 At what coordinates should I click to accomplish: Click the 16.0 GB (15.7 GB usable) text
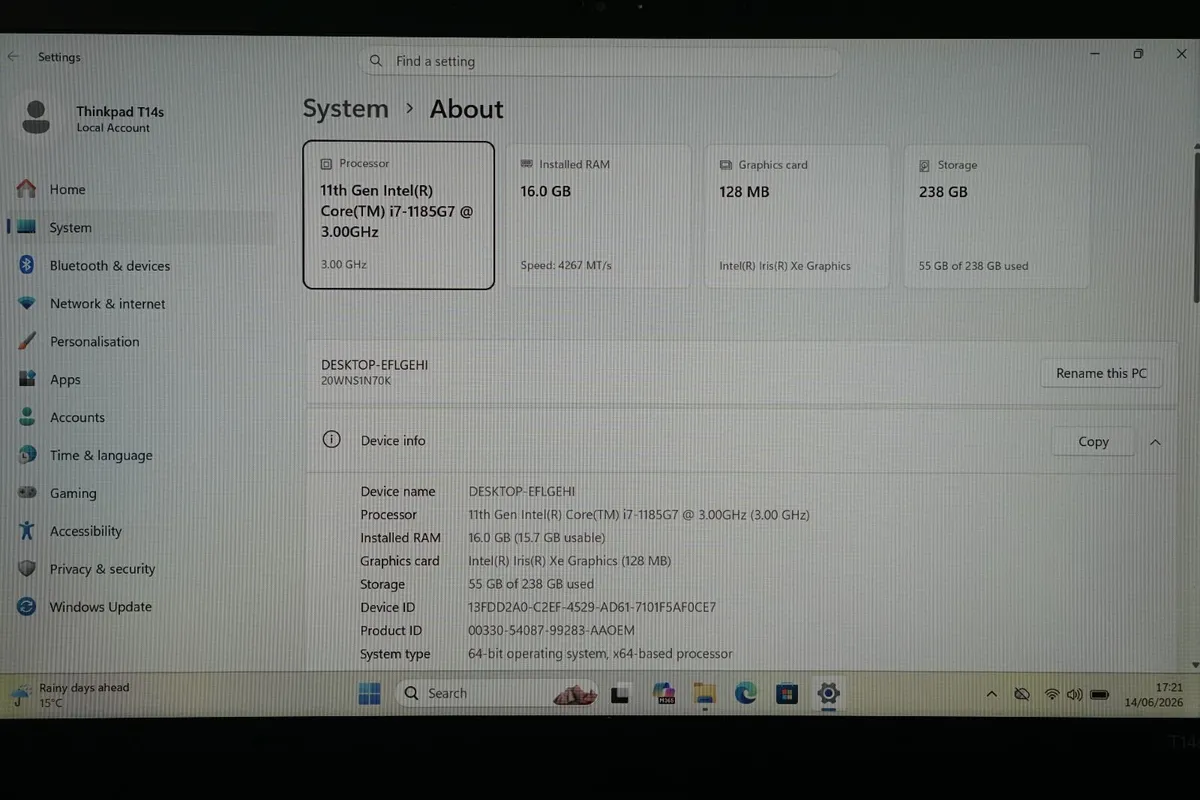point(536,538)
